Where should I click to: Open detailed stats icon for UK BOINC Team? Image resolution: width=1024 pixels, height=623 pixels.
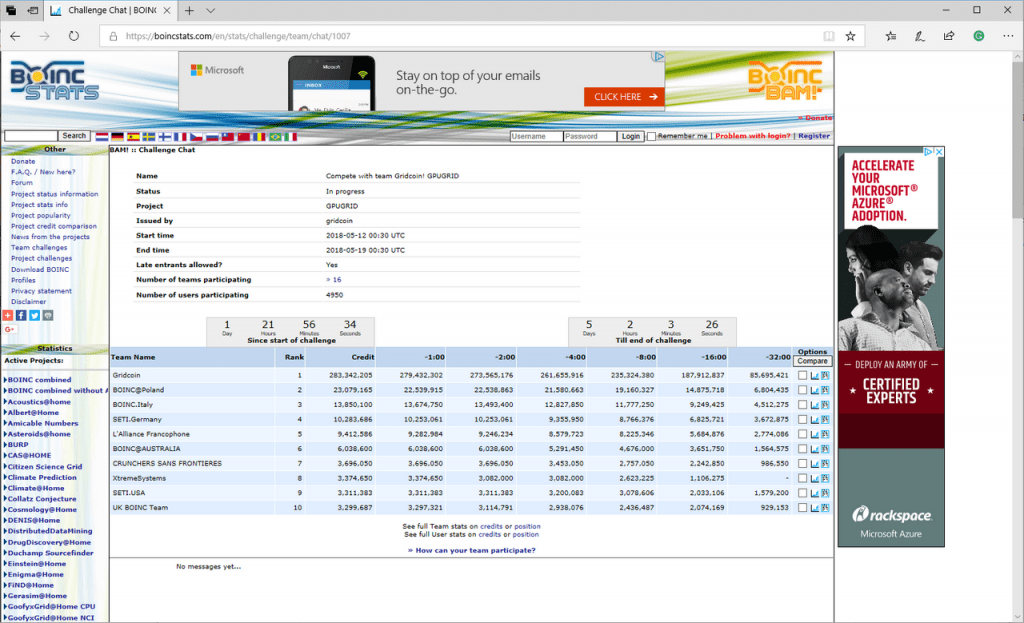(825, 507)
